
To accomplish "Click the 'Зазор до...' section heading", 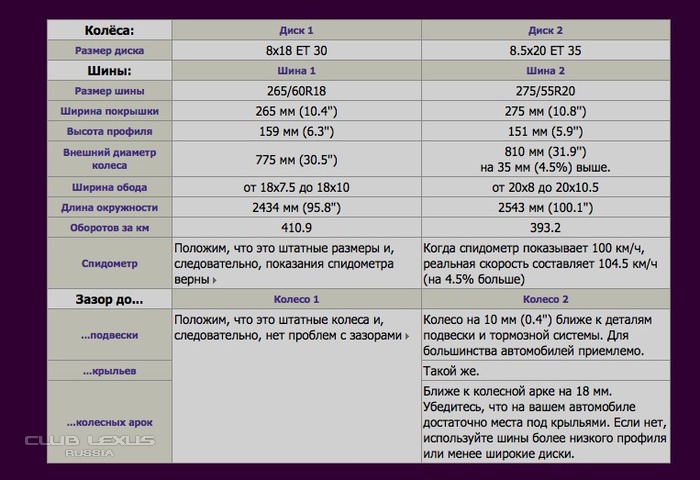I will pos(109,299).
